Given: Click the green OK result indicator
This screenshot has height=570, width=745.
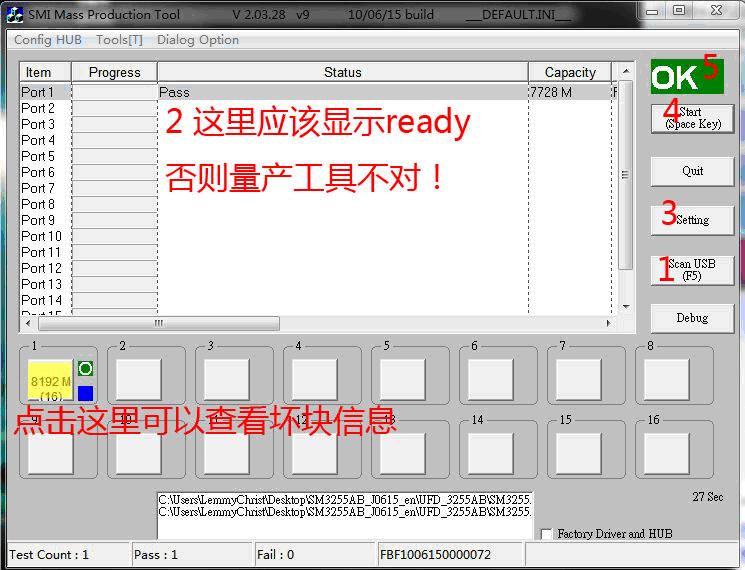Looking at the screenshot, I should [687, 76].
